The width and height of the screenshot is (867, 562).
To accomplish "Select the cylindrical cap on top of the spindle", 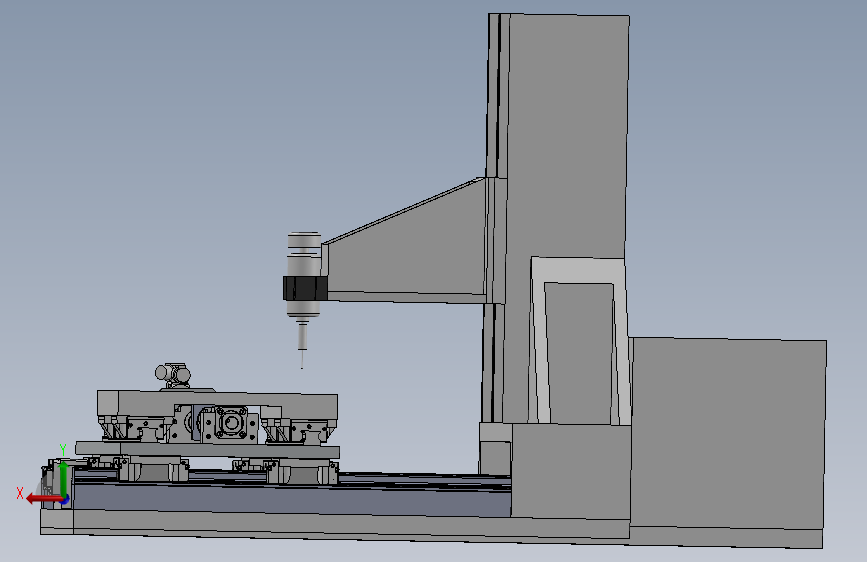I will pyautogui.click(x=304, y=241).
